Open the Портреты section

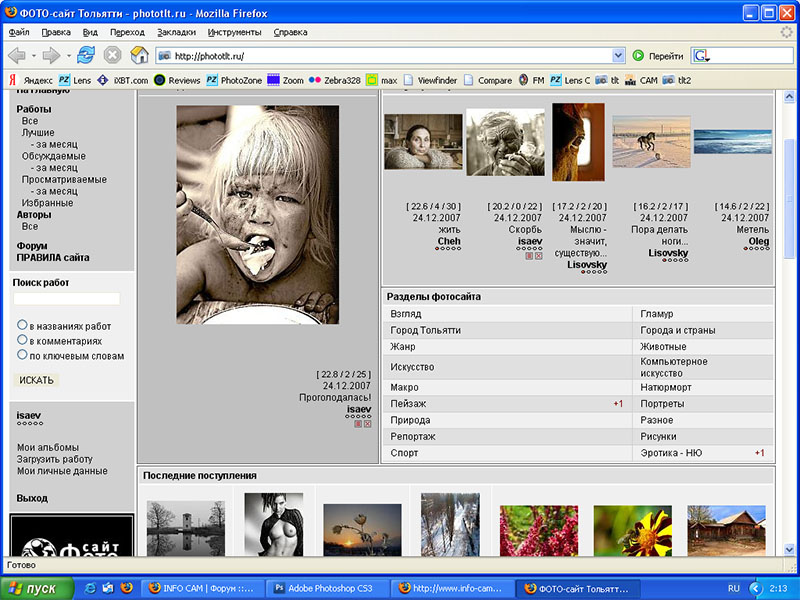[662, 404]
